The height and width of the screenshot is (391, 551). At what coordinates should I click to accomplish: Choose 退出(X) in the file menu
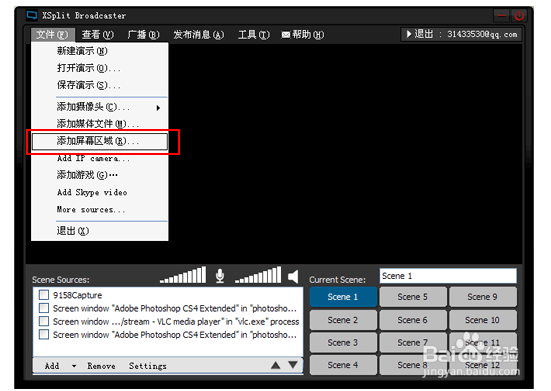click(100, 231)
